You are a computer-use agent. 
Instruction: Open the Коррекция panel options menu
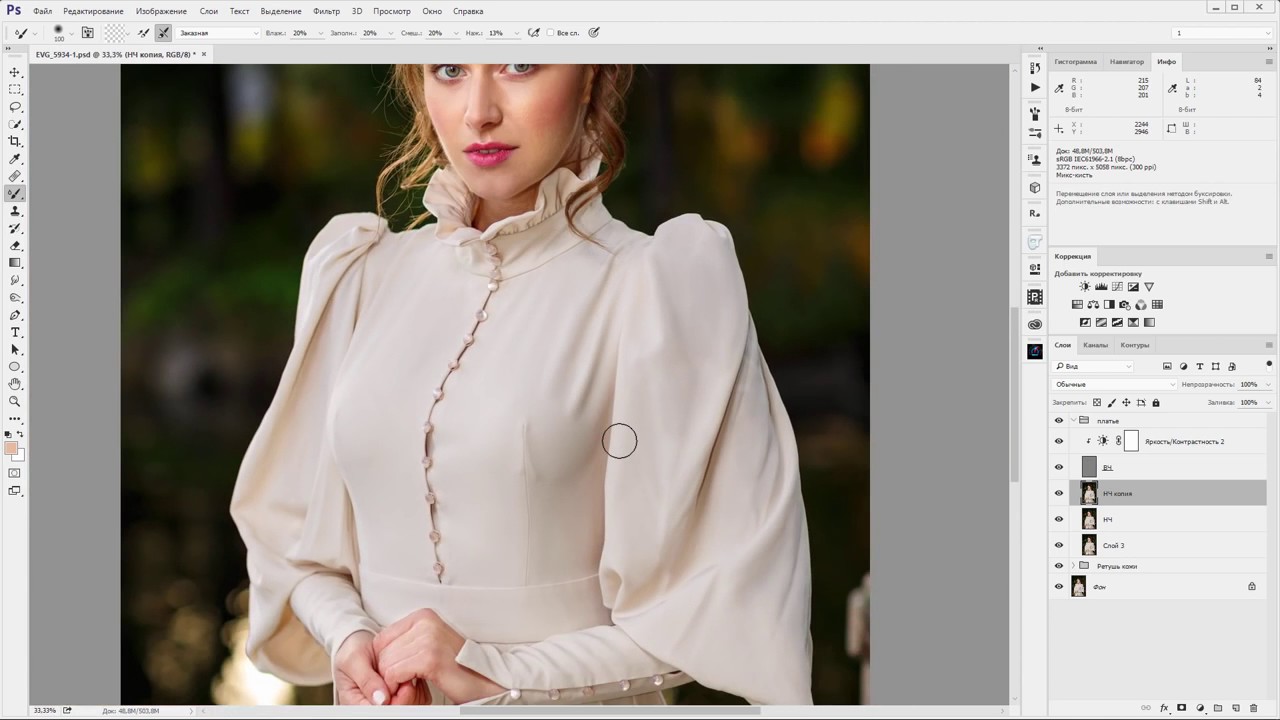(x=1269, y=257)
